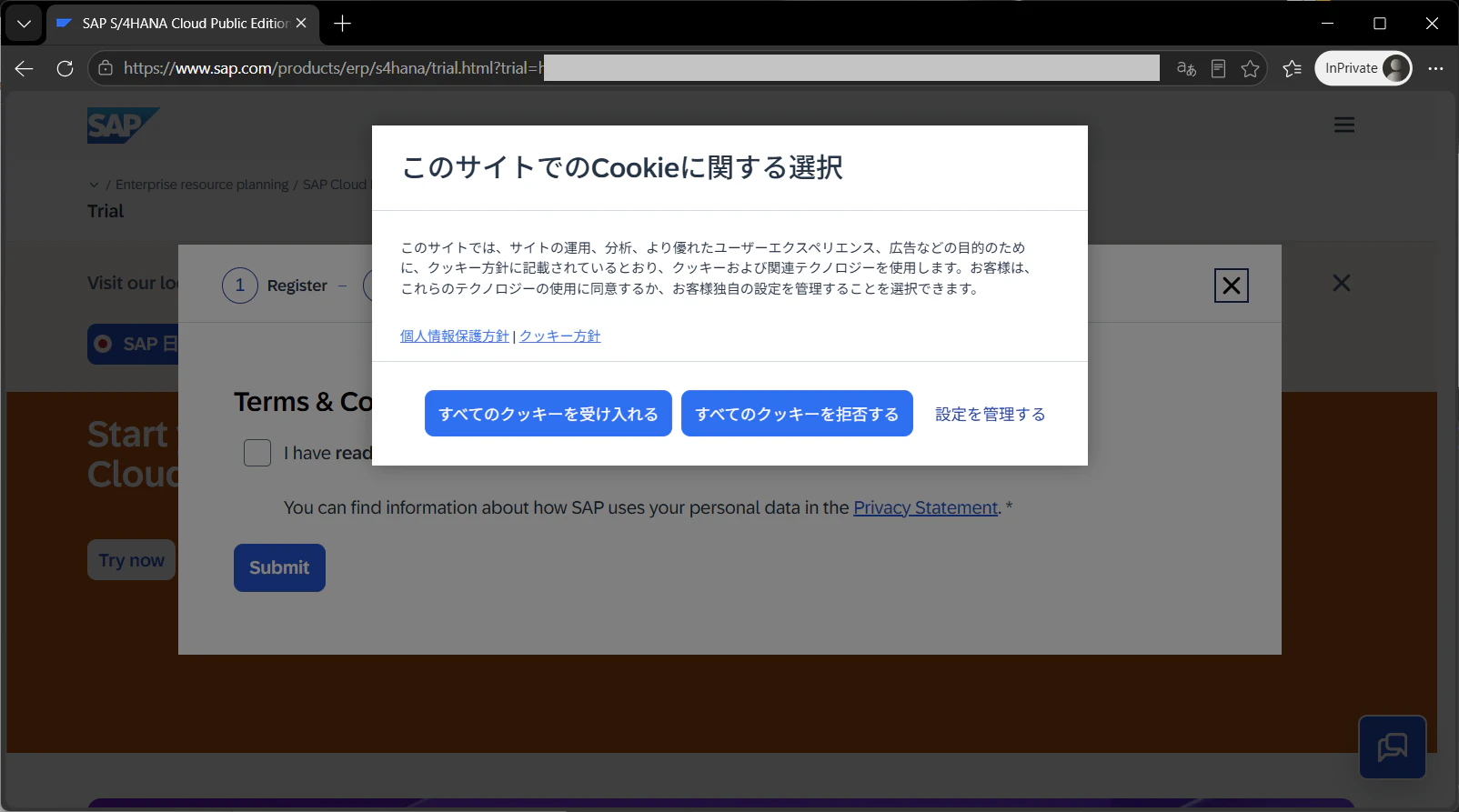Close the SAP S/4HANA browser tab

pos(301,24)
